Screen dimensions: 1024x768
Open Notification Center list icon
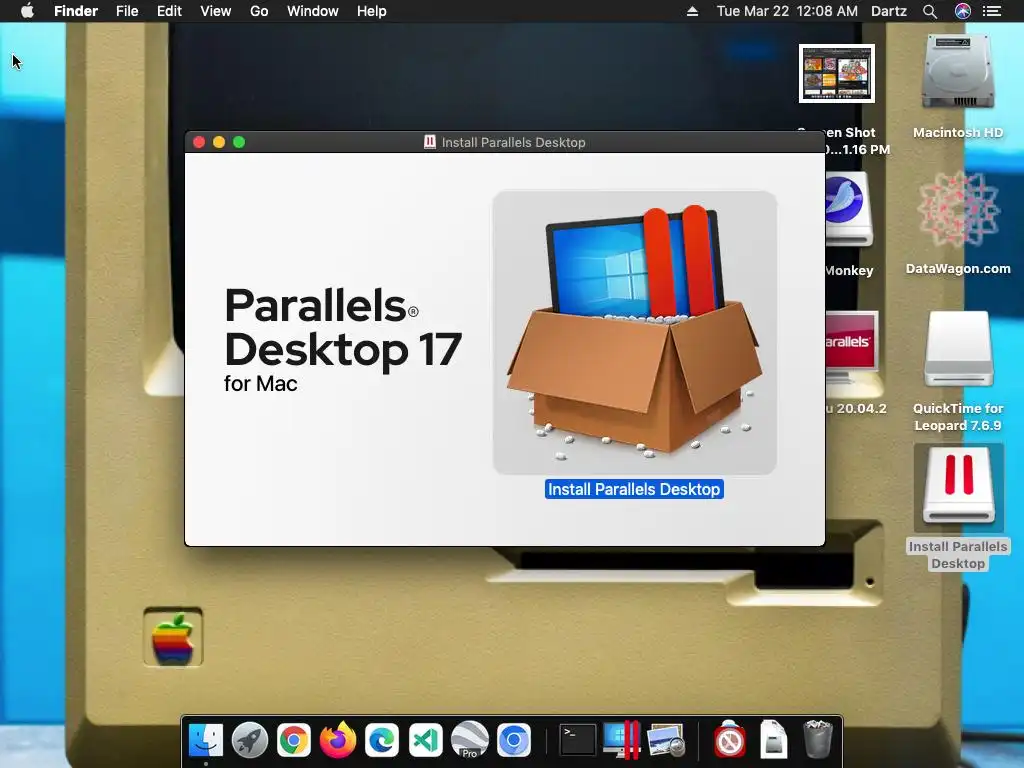pos(992,11)
